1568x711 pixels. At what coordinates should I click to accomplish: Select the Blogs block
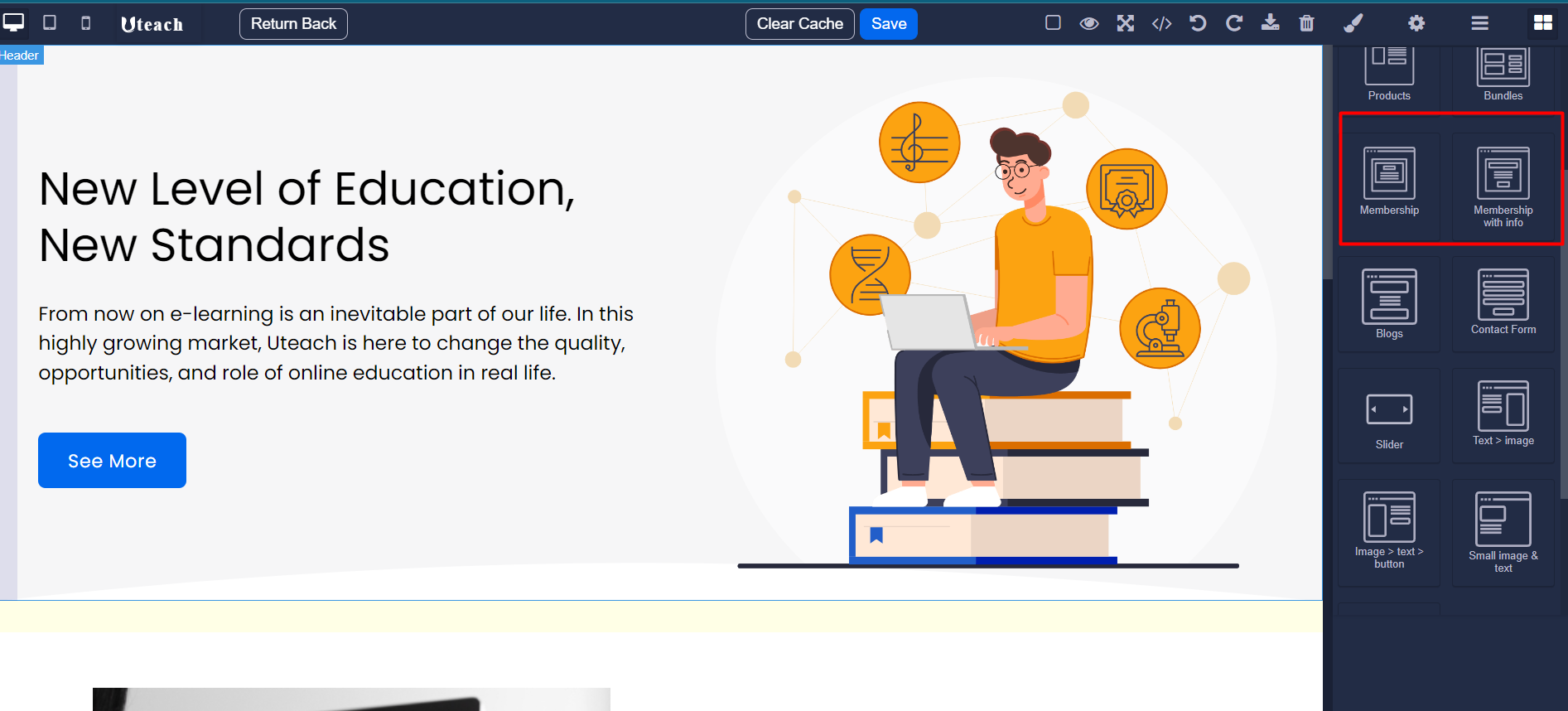coord(1389,303)
